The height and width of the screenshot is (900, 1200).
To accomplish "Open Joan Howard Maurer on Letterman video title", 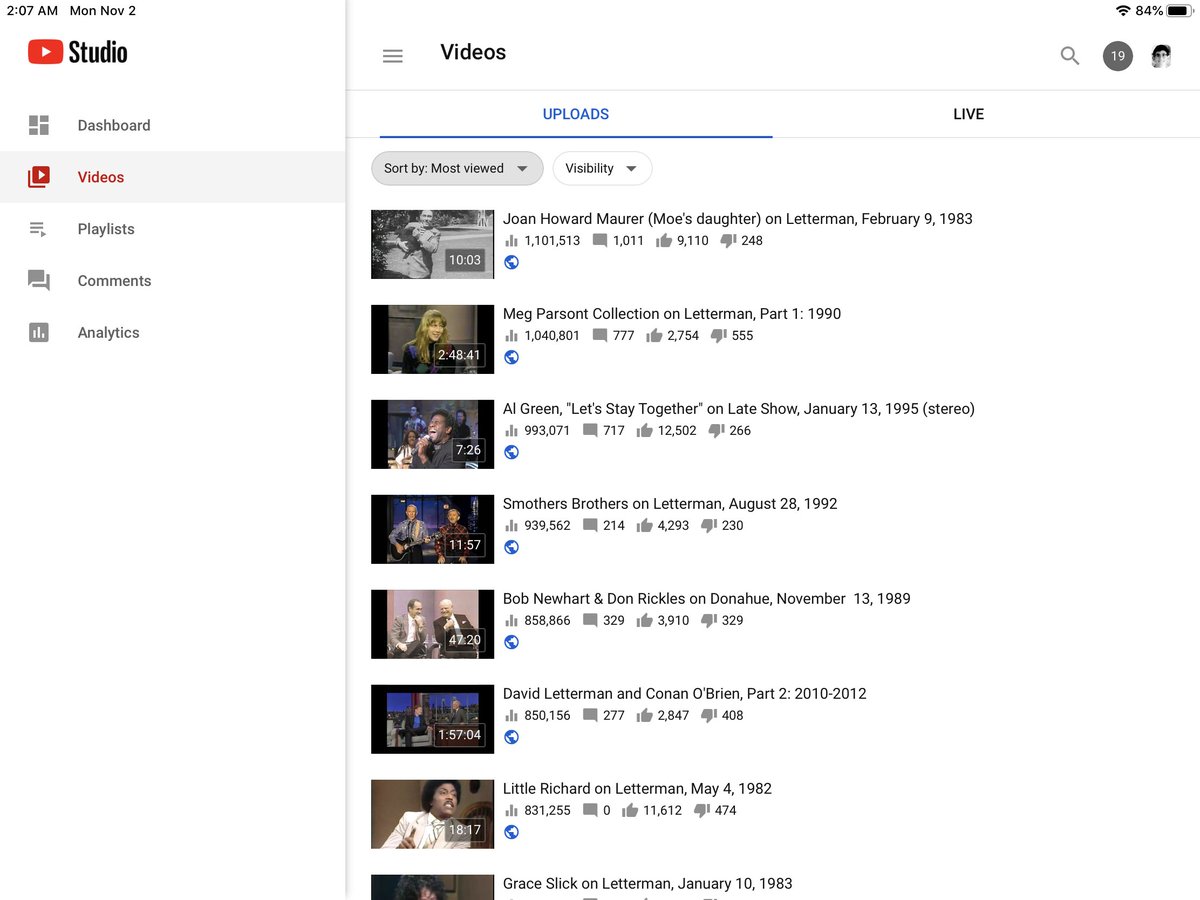I will pyautogui.click(x=738, y=219).
